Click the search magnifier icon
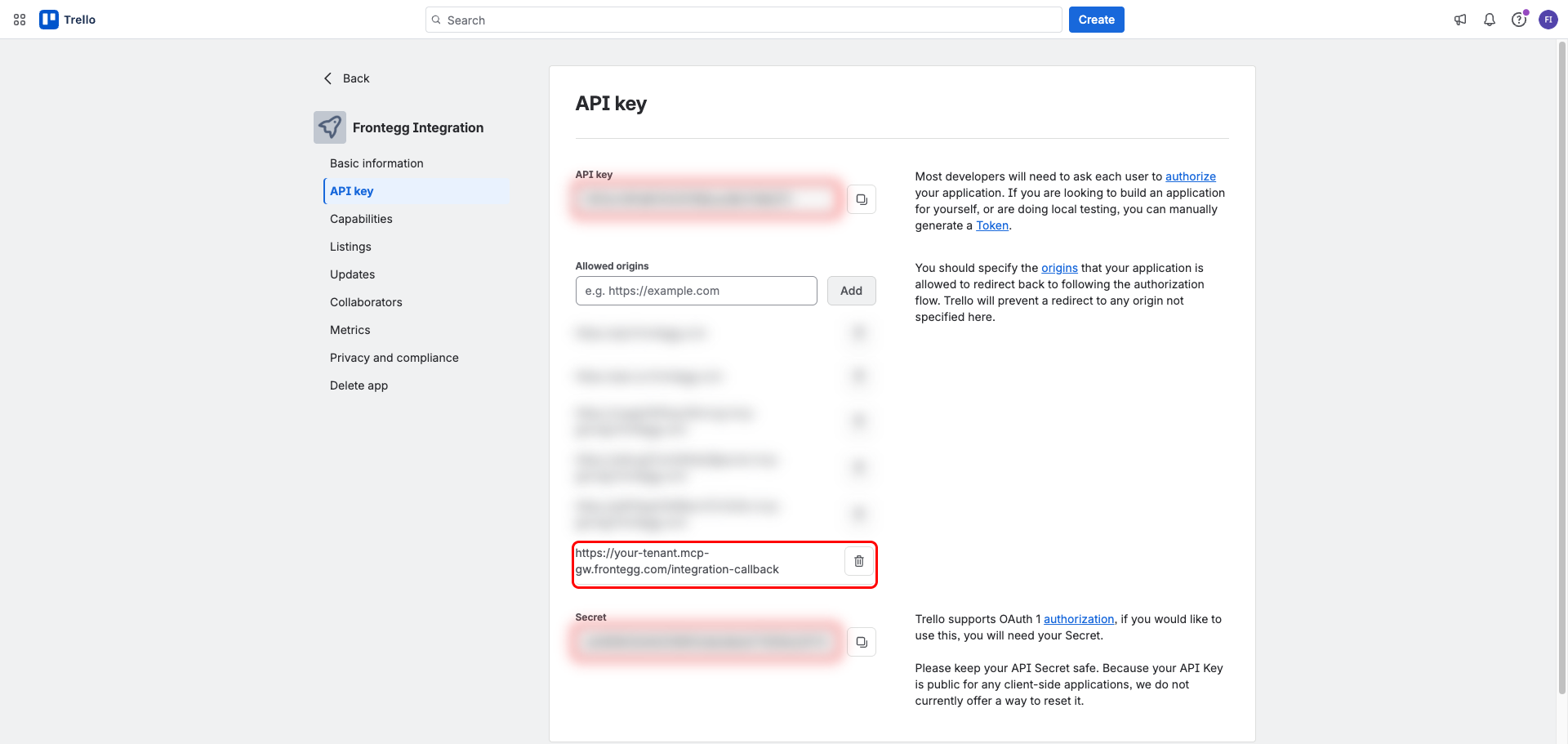1568x744 pixels. [x=436, y=20]
